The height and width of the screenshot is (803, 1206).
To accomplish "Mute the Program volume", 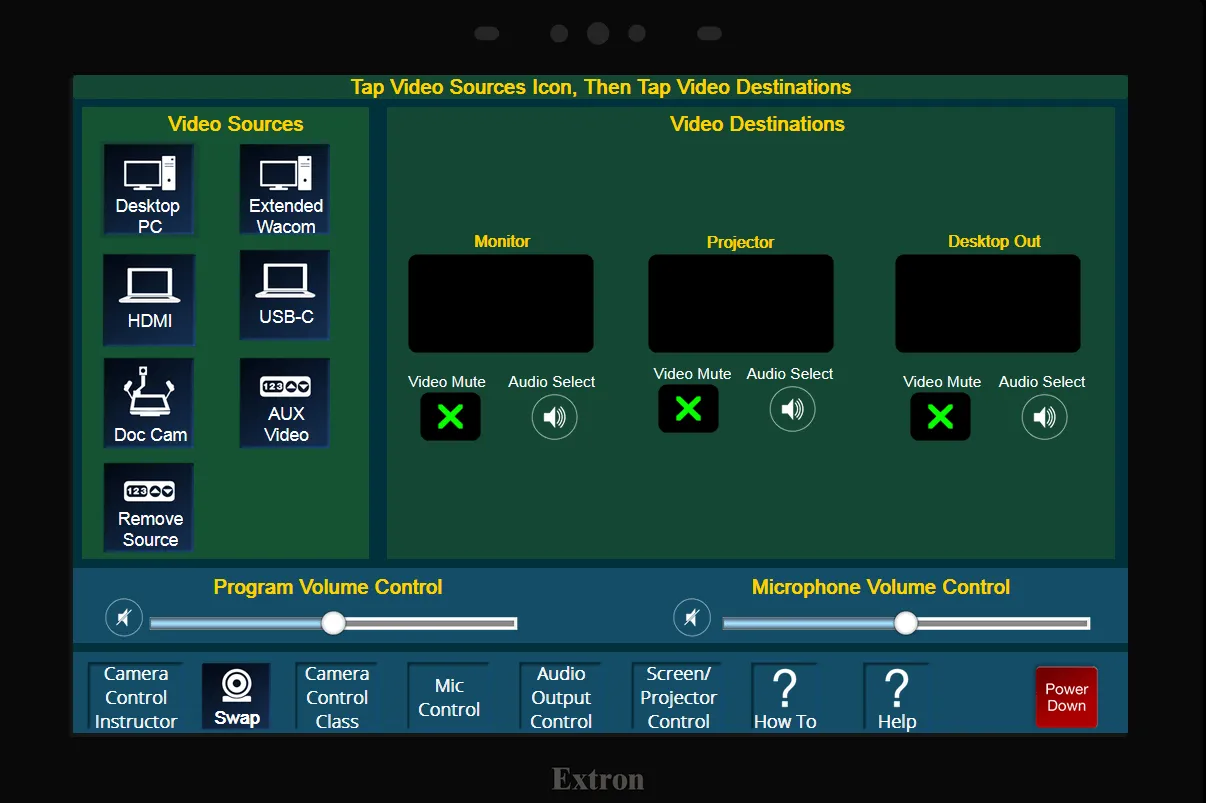I will 124,618.
